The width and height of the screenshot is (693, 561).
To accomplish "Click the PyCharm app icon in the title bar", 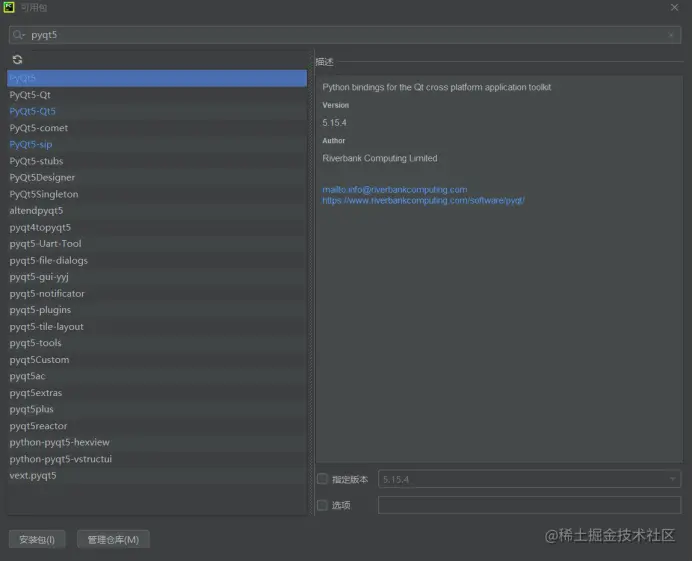I will coord(9,7).
